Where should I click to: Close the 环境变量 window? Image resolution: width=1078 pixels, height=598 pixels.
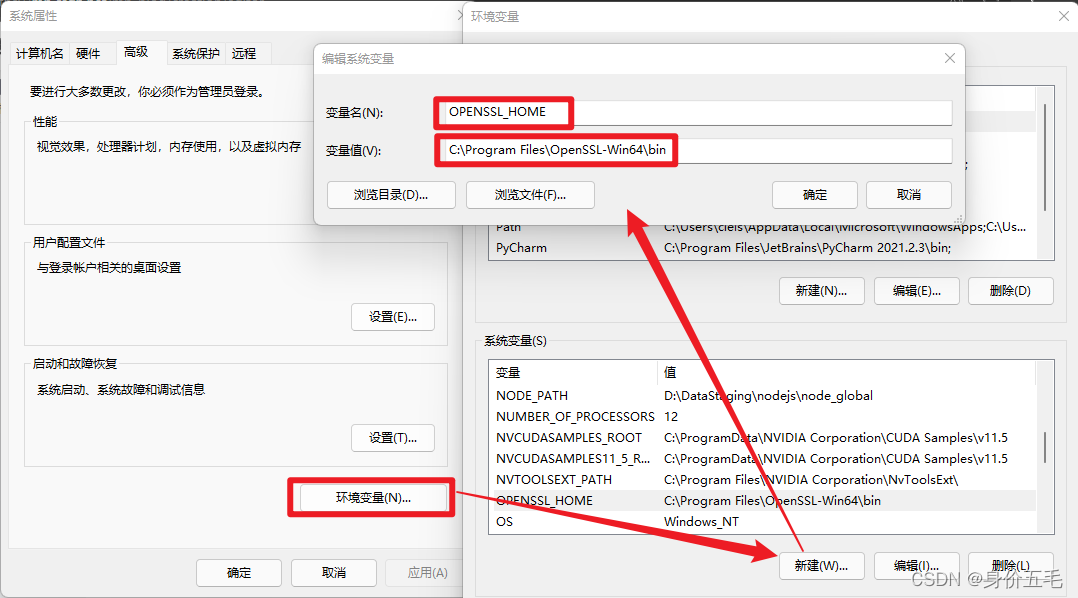click(x=1062, y=16)
